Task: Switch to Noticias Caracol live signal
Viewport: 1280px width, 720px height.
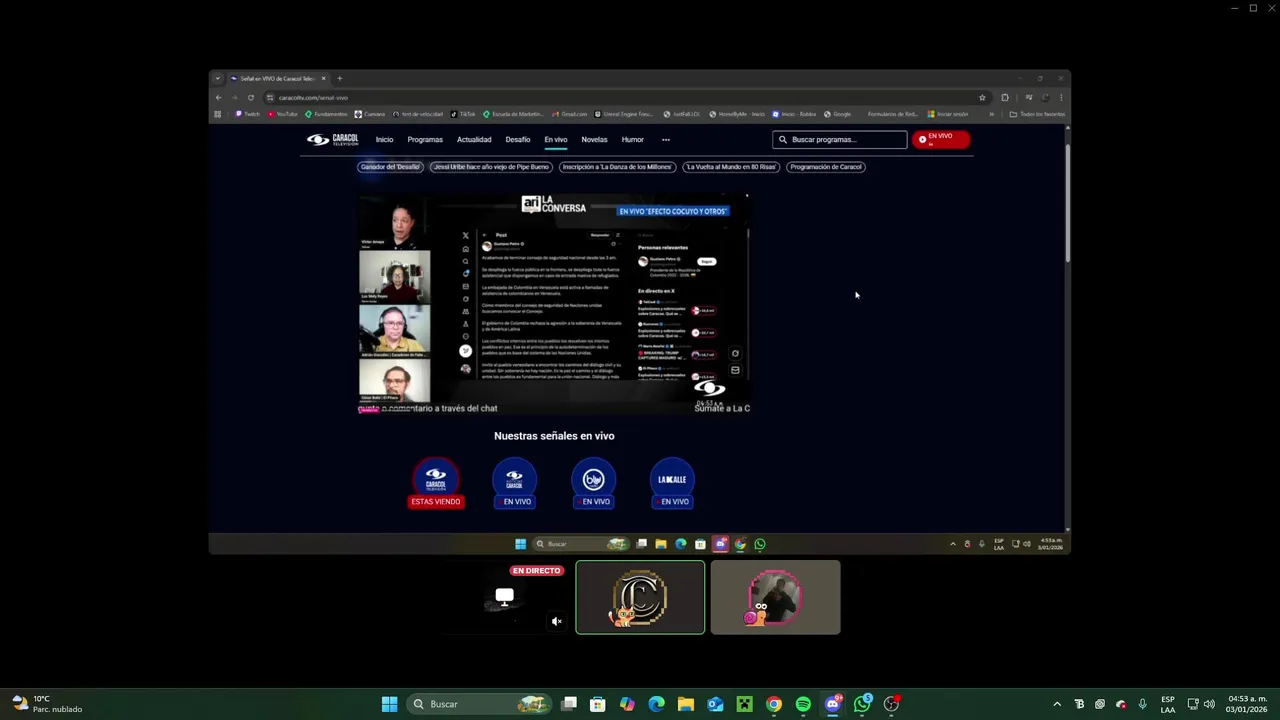Action: (515, 484)
